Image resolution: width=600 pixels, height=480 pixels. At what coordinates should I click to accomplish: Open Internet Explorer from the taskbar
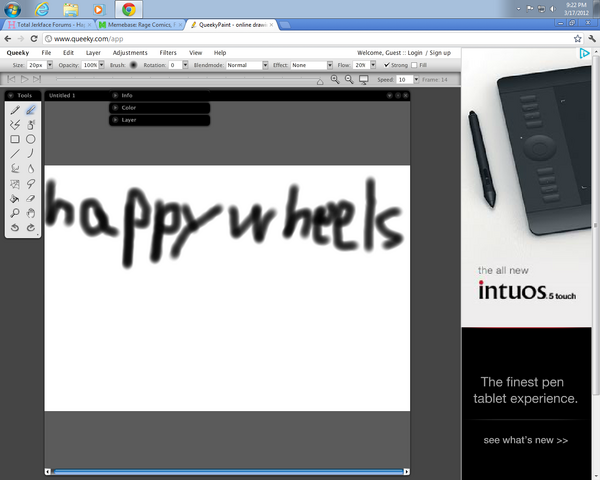[42, 9]
